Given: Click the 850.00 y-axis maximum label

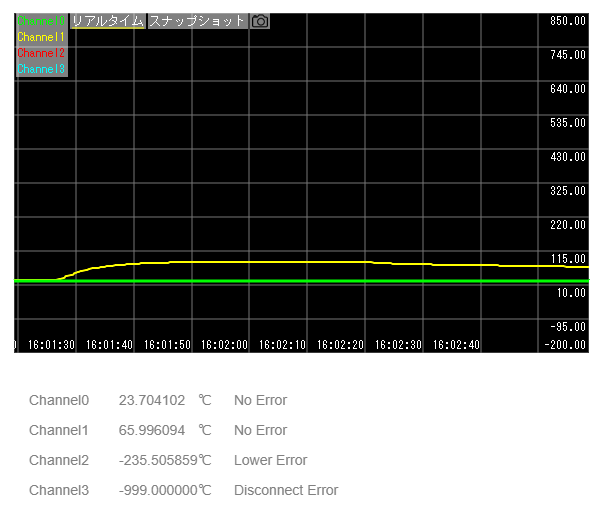Looking at the screenshot, I should coord(567,21).
